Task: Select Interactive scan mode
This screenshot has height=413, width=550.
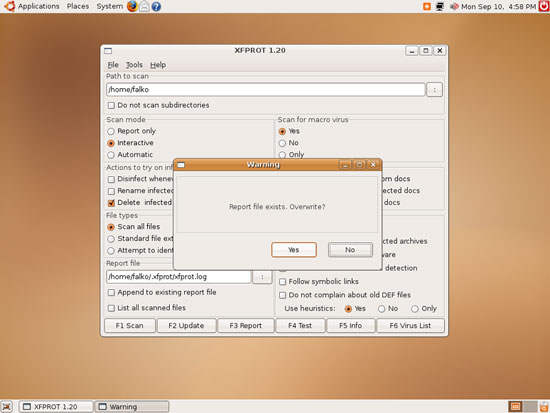Action: 111,143
